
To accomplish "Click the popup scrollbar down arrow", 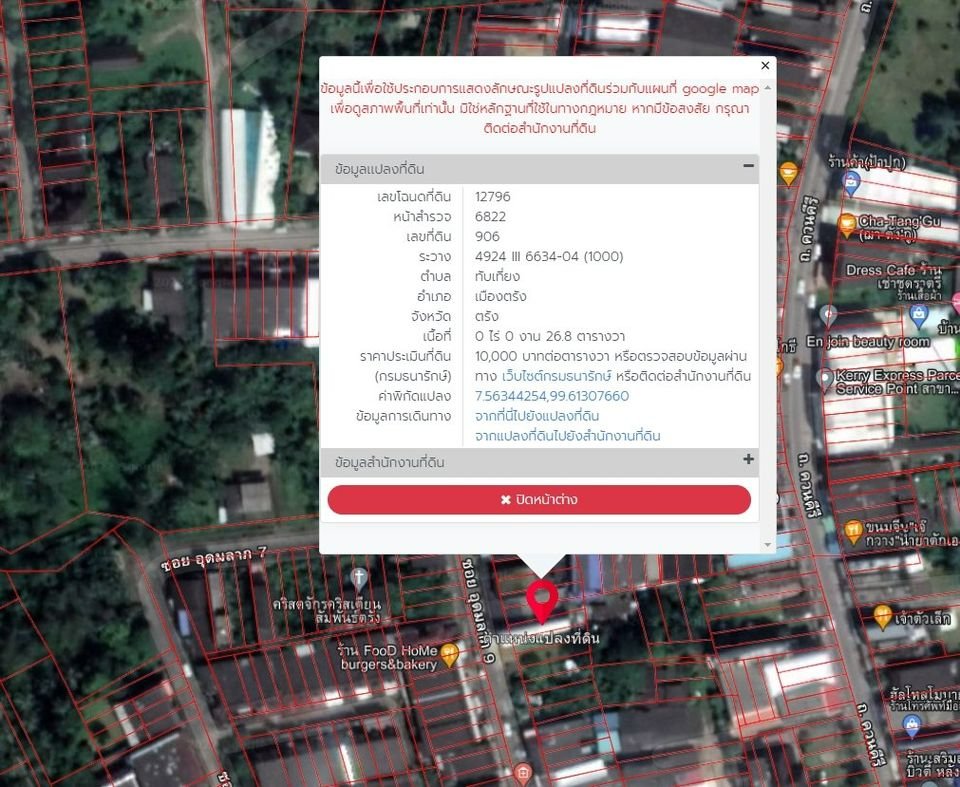I will tap(768, 545).
